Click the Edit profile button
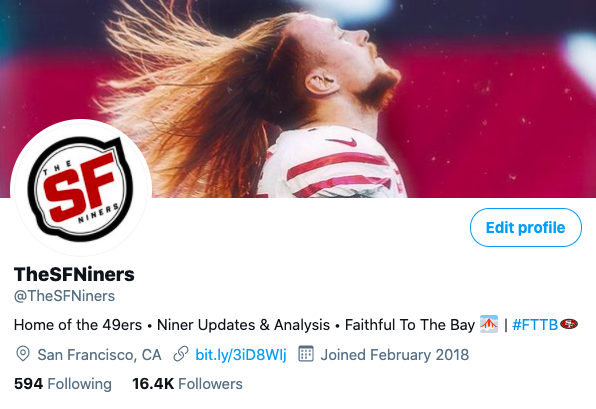This screenshot has height=409, width=596. coord(526,227)
